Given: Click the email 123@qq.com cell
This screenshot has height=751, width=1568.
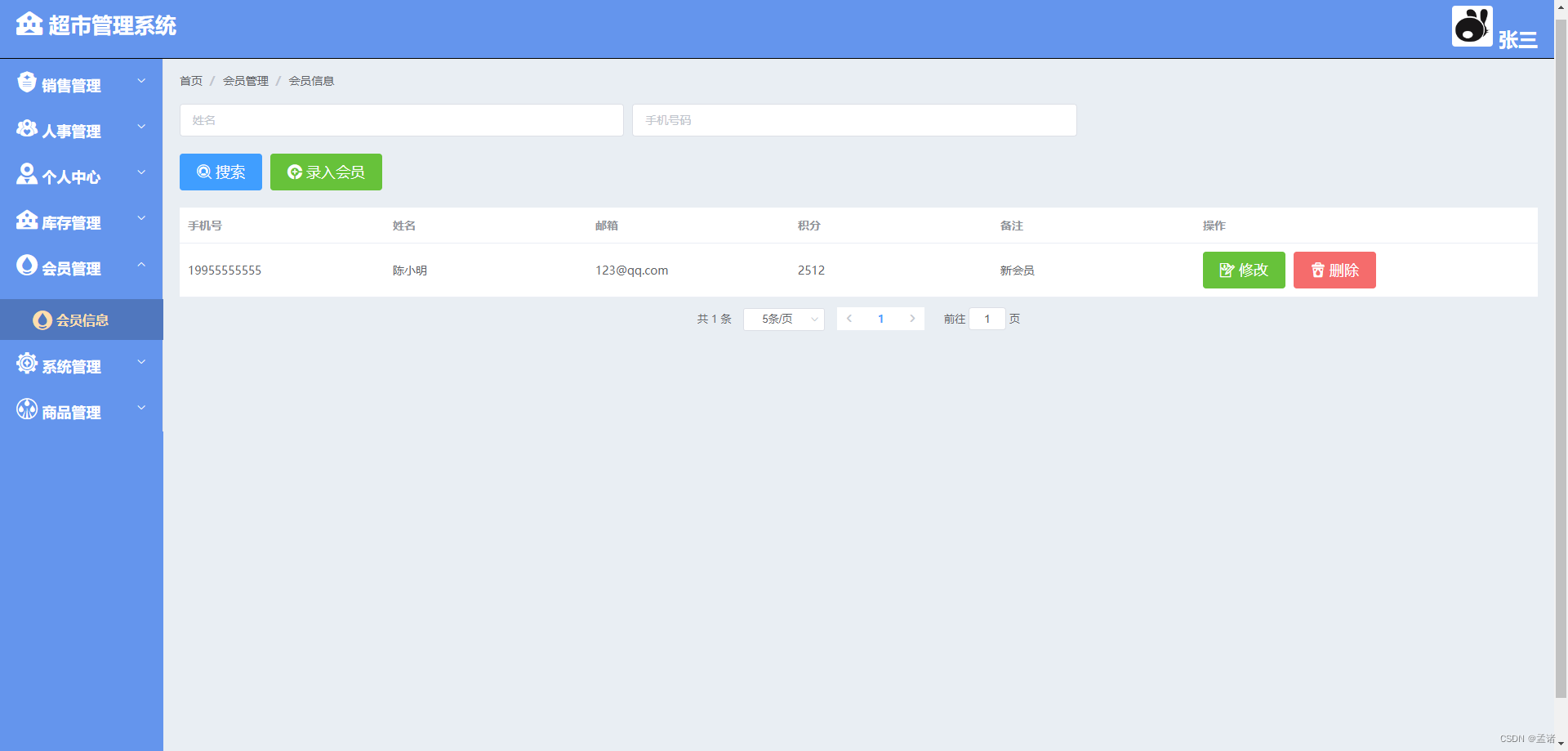Looking at the screenshot, I should click(631, 270).
